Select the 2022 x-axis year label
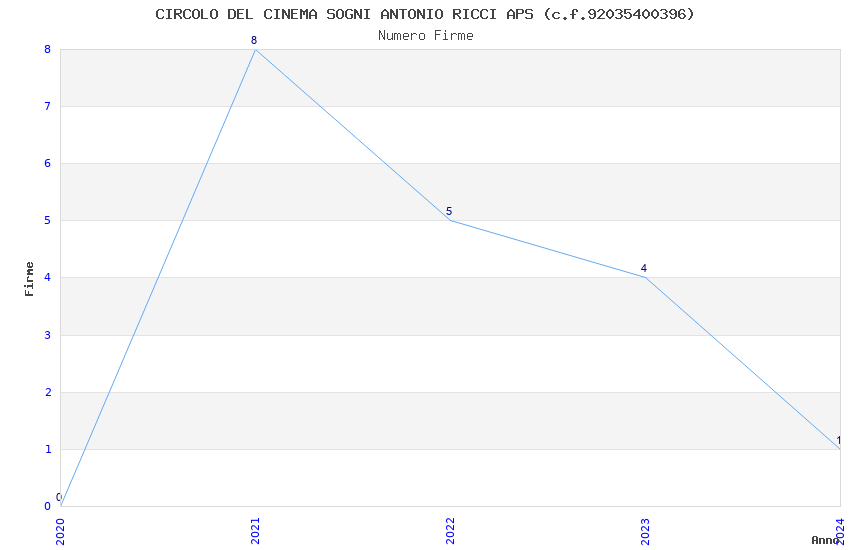The image size is (850, 550). (450, 532)
